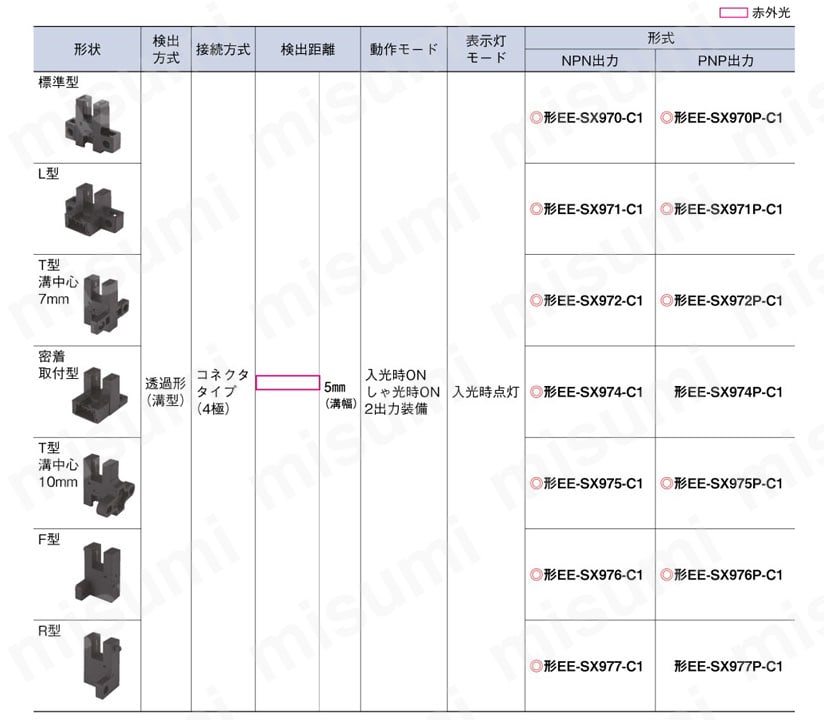Viewport: 824px width, 720px height.
Task: Click the circle mark beside 形EE-SX970P-C1
Action: (x=666, y=118)
